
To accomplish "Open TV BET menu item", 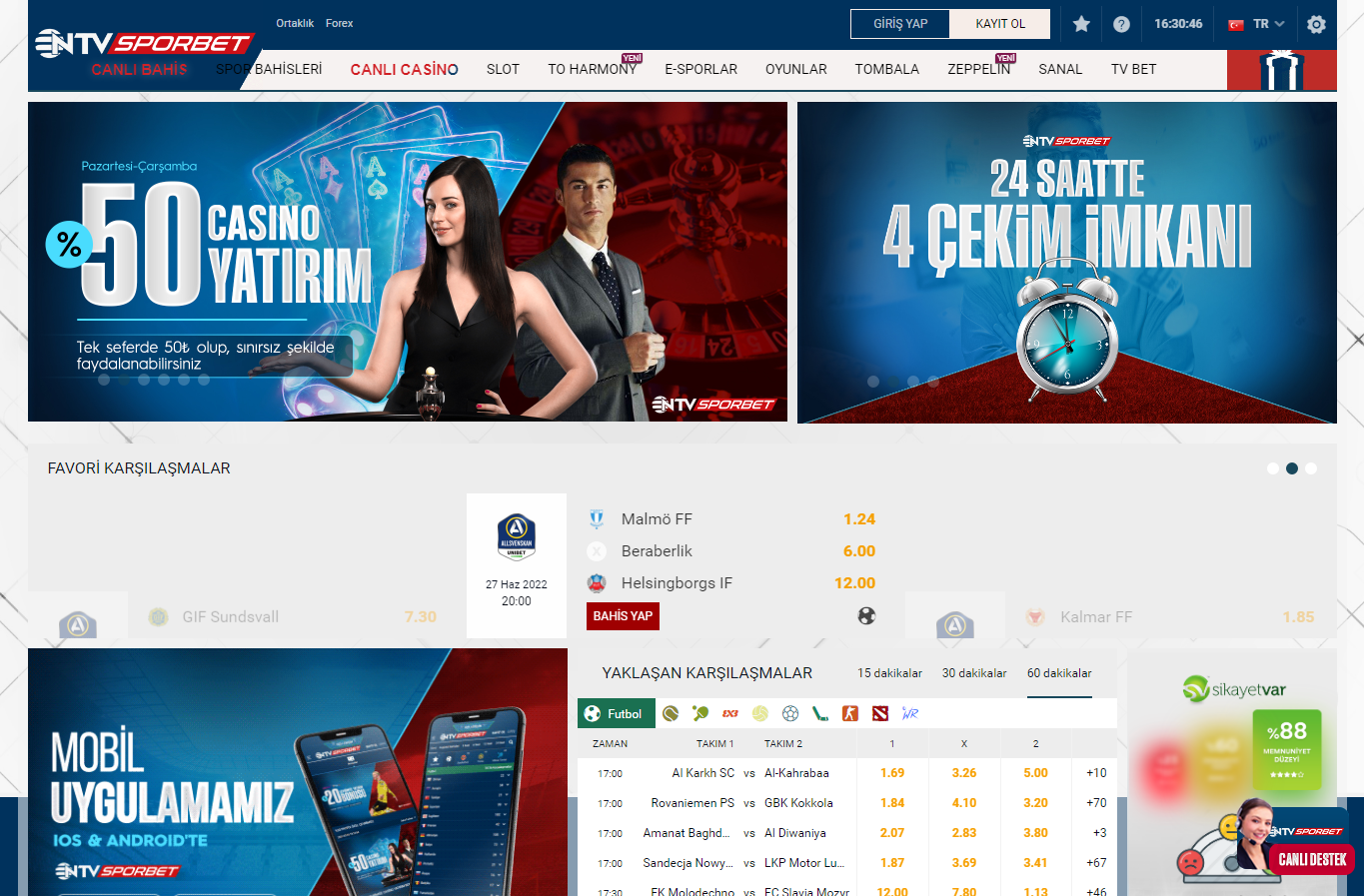I will point(1133,69).
